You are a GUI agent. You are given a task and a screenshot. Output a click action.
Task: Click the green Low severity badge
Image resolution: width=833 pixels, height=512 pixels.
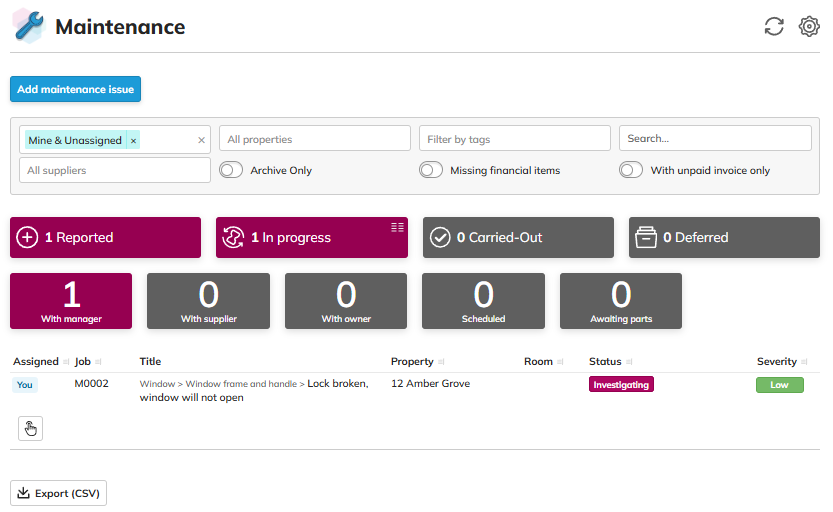point(779,385)
